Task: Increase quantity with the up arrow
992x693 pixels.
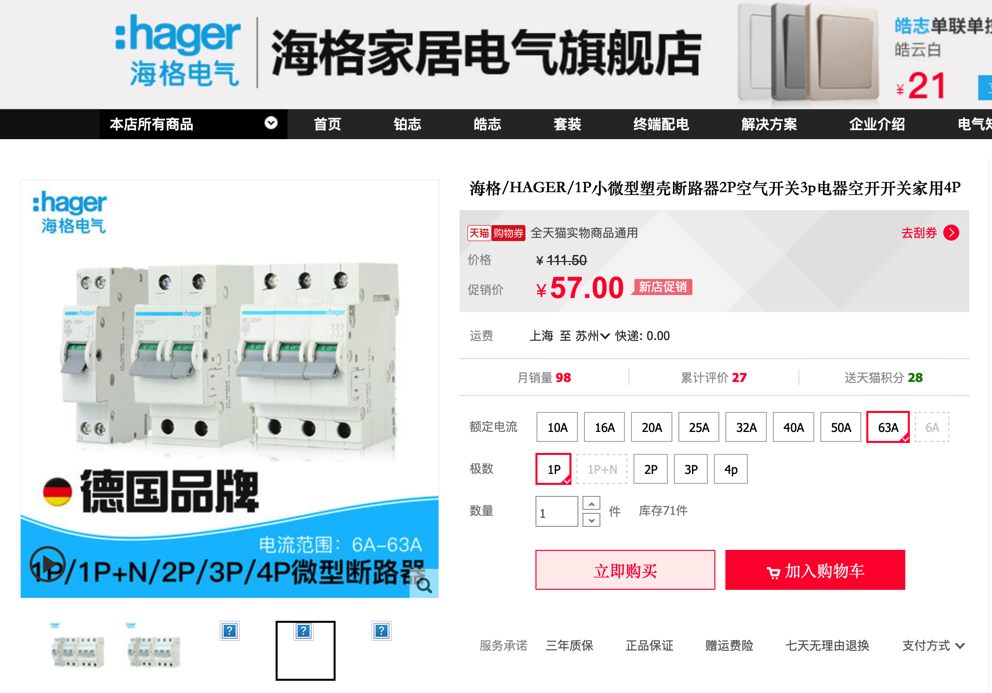Action: [x=591, y=504]
